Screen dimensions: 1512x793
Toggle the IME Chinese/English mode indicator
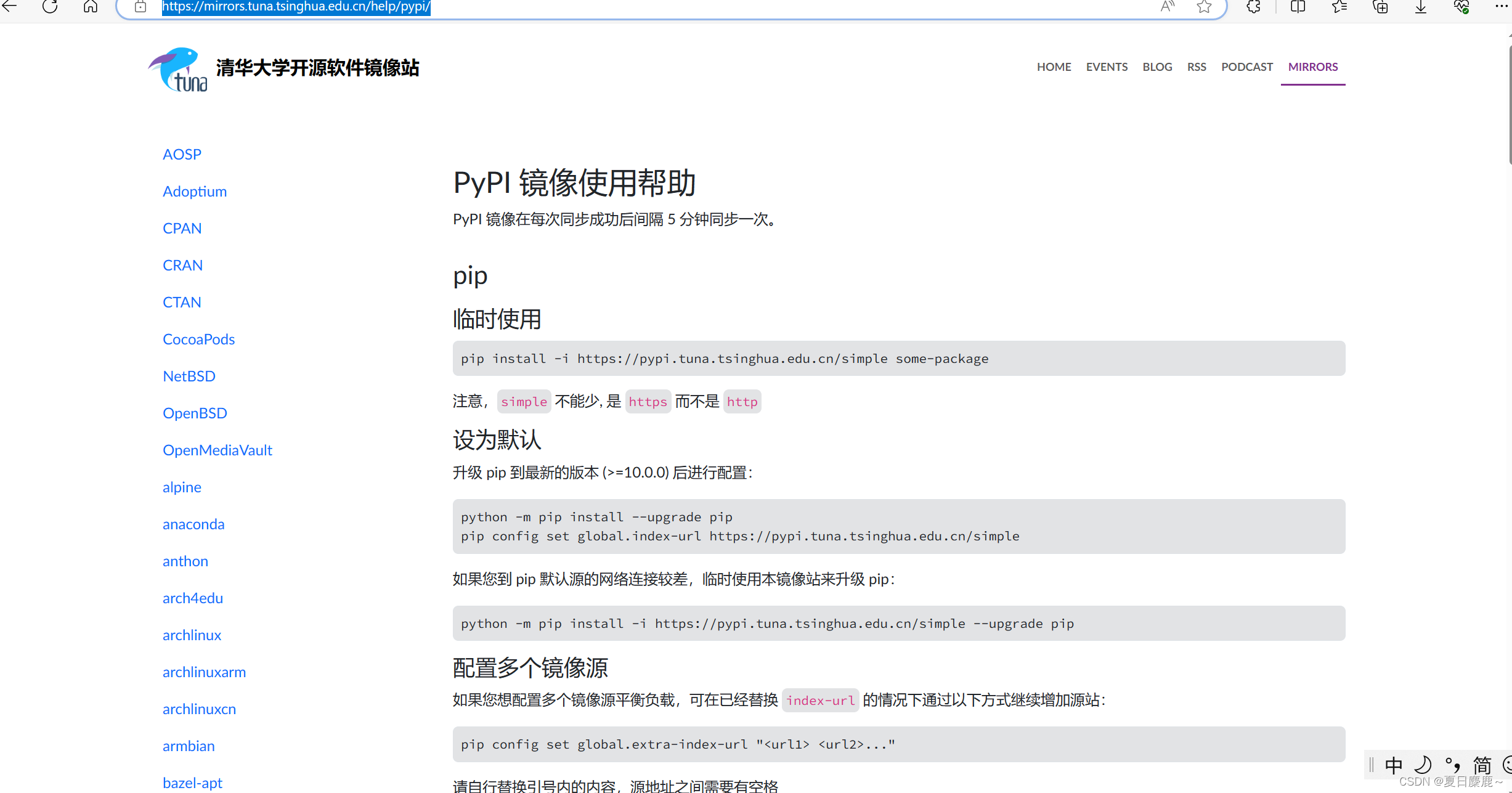coord(1393,765)
